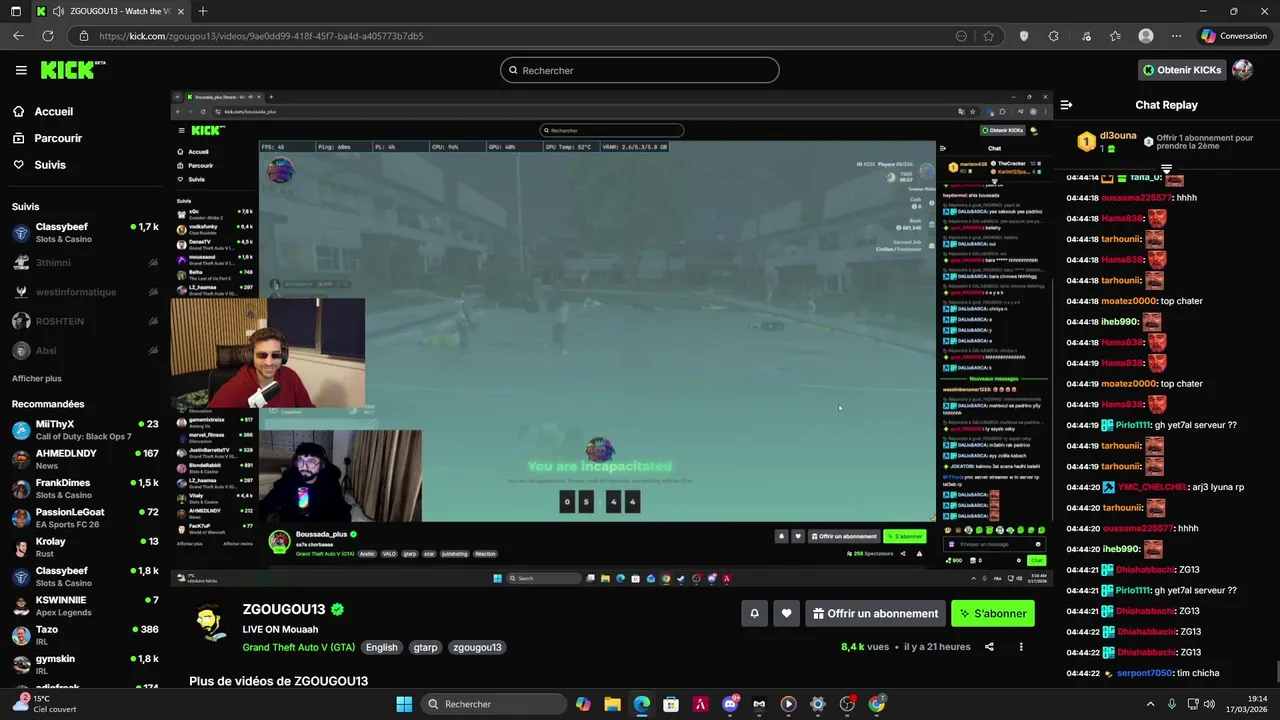Toggle the notification bell for ZGOUGOU13
This screenshot has width=1280, height=720.
pyautogui.click(x=754, y=613)
